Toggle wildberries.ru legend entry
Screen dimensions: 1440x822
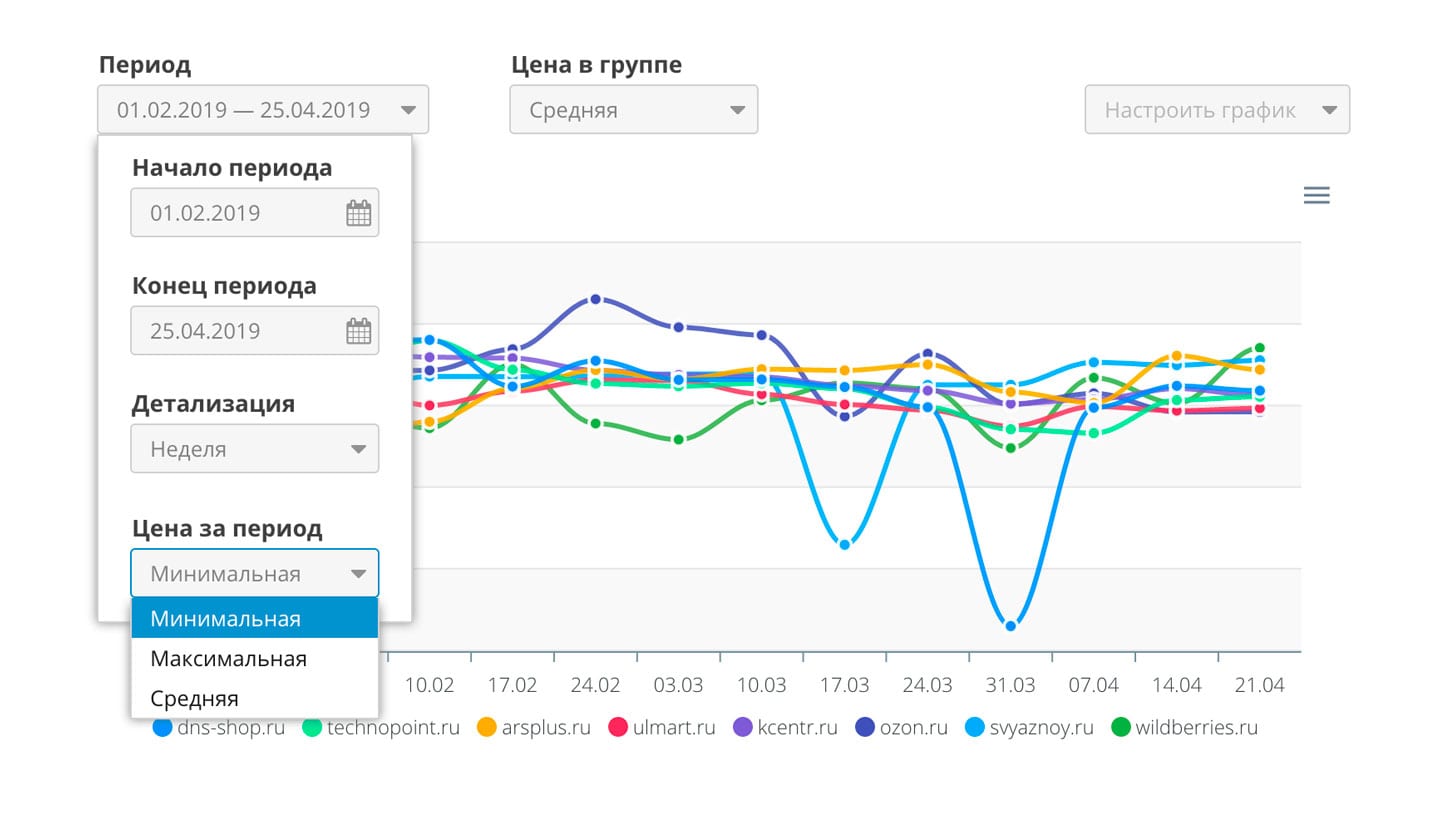pos(1184,727)
